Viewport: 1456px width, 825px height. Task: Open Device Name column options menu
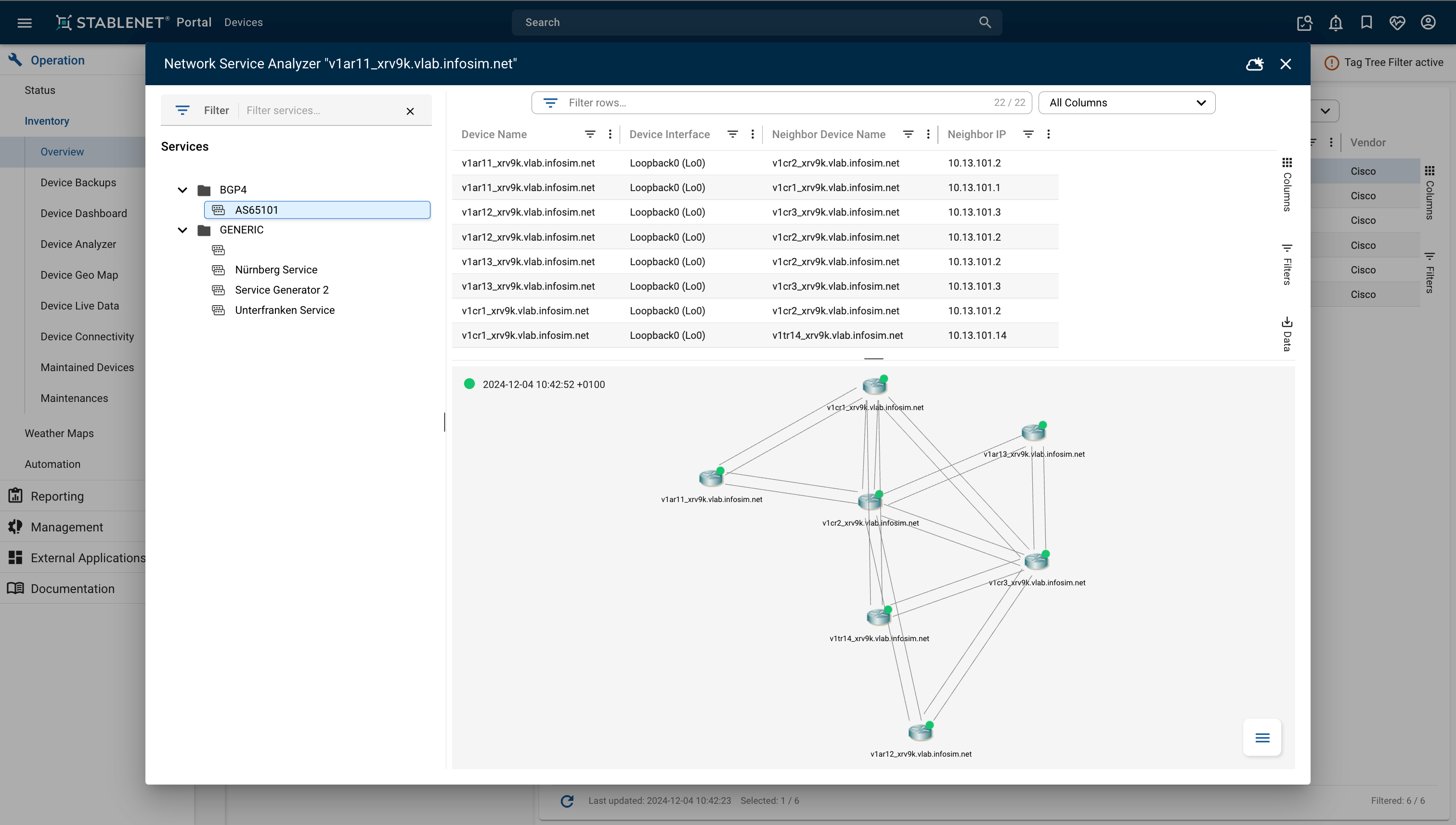(x=610, y=134)
